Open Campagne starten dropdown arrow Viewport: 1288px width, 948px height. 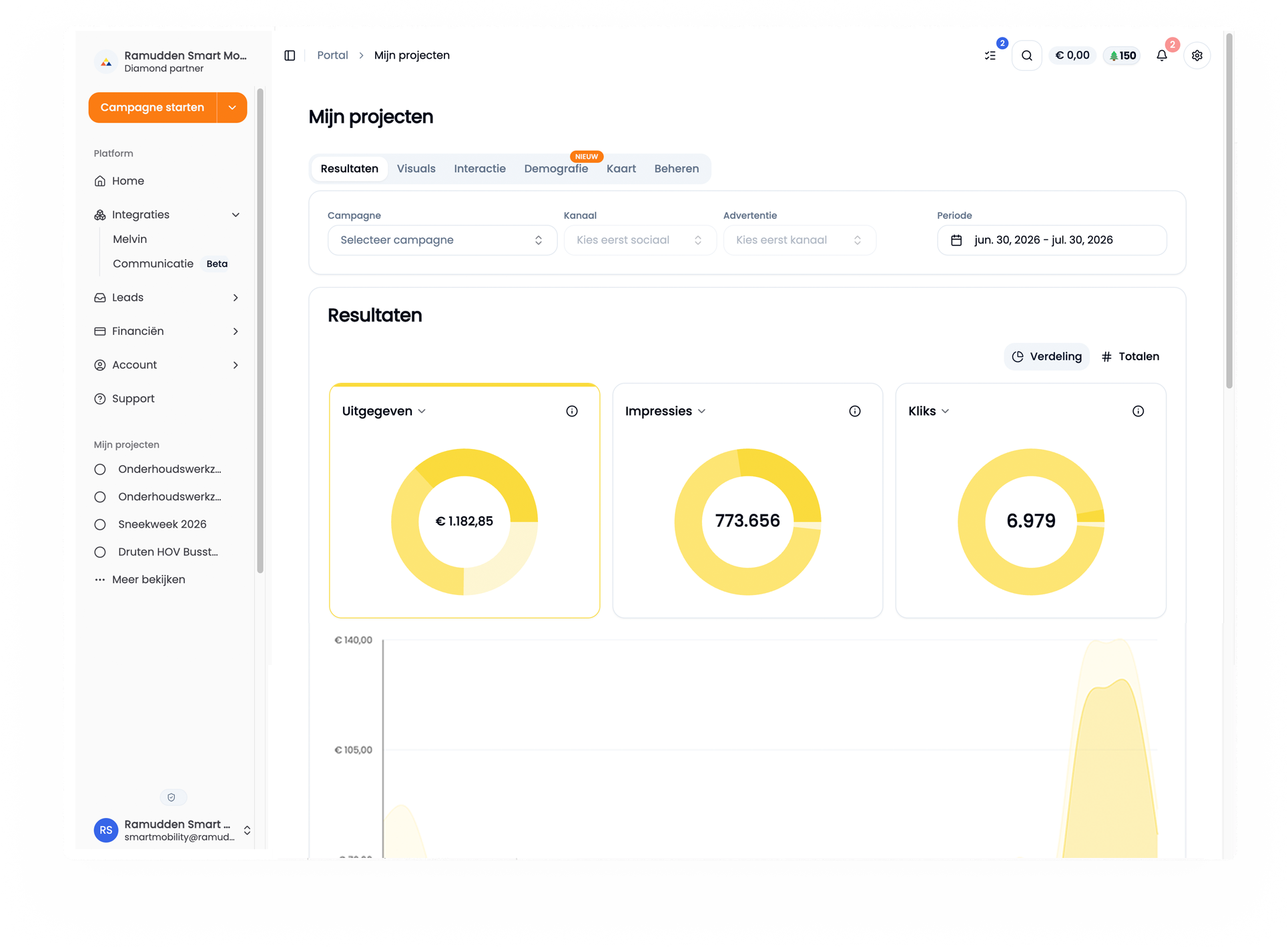232,107
